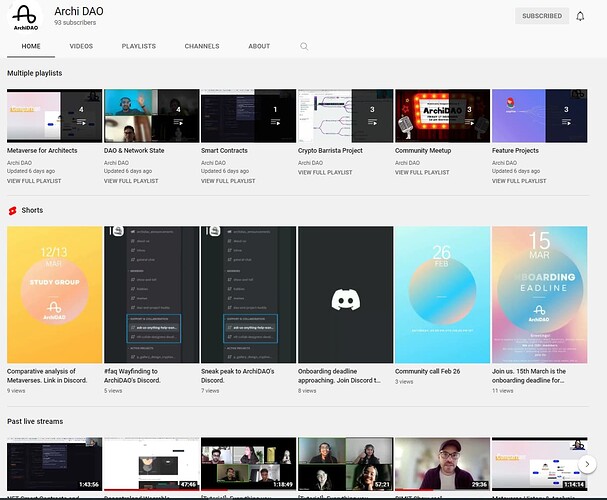This screenshot has height=500, width=607.
Task: View full playlist for Metaverse for Architects
Action: tap(34, 181)
